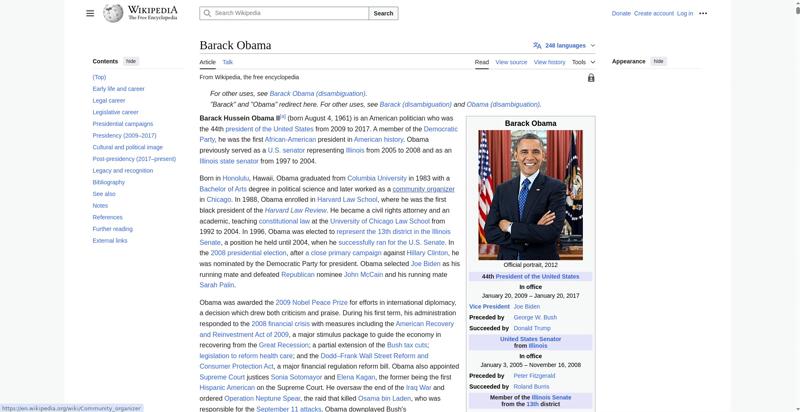Image resolution: width=800 pixels, height=412 pixels.
Task: Open Barack Obama (disambiguation) link
Action: point(317,94)
